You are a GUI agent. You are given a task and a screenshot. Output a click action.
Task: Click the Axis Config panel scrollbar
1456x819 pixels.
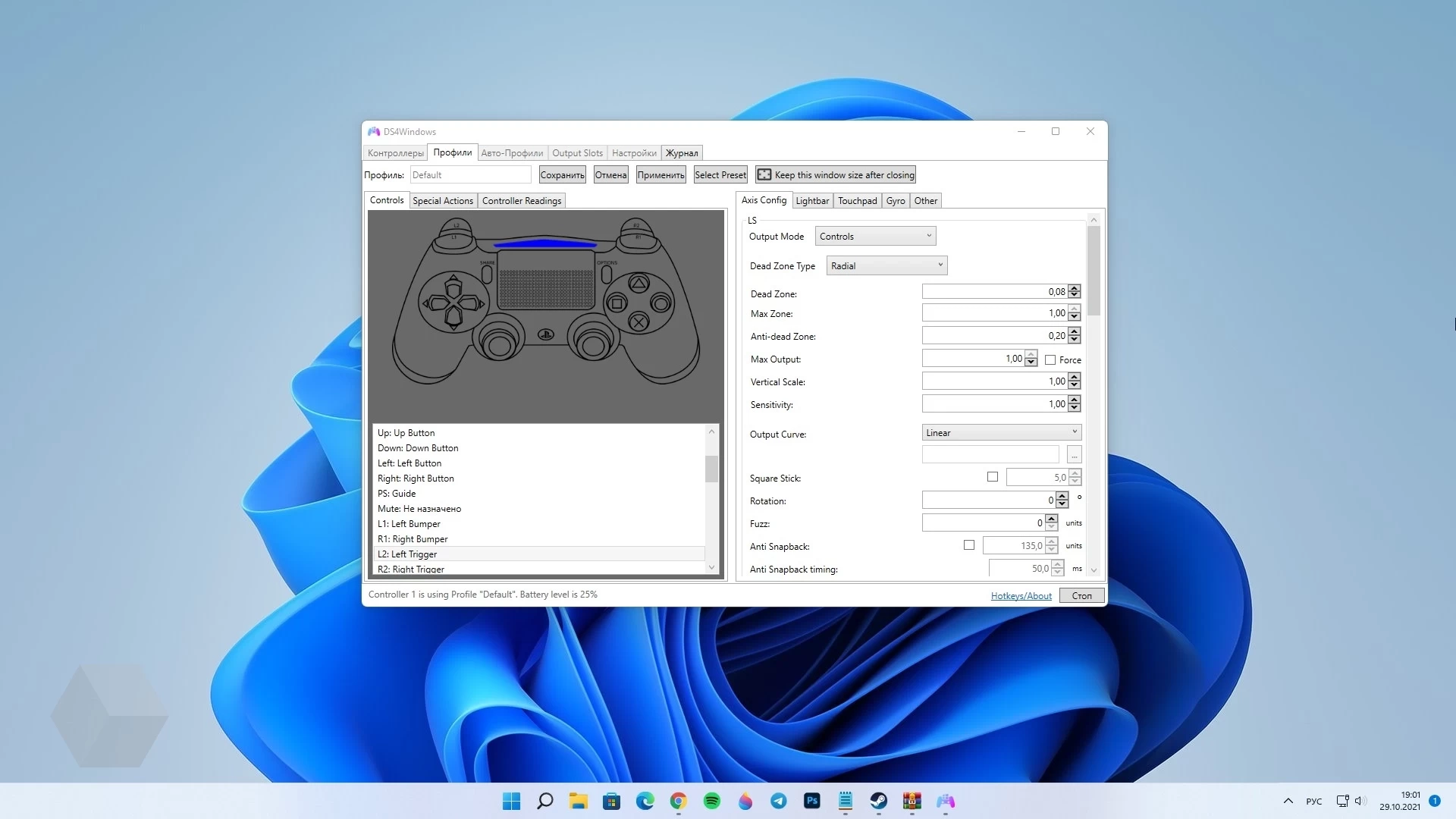[1094, 271]
